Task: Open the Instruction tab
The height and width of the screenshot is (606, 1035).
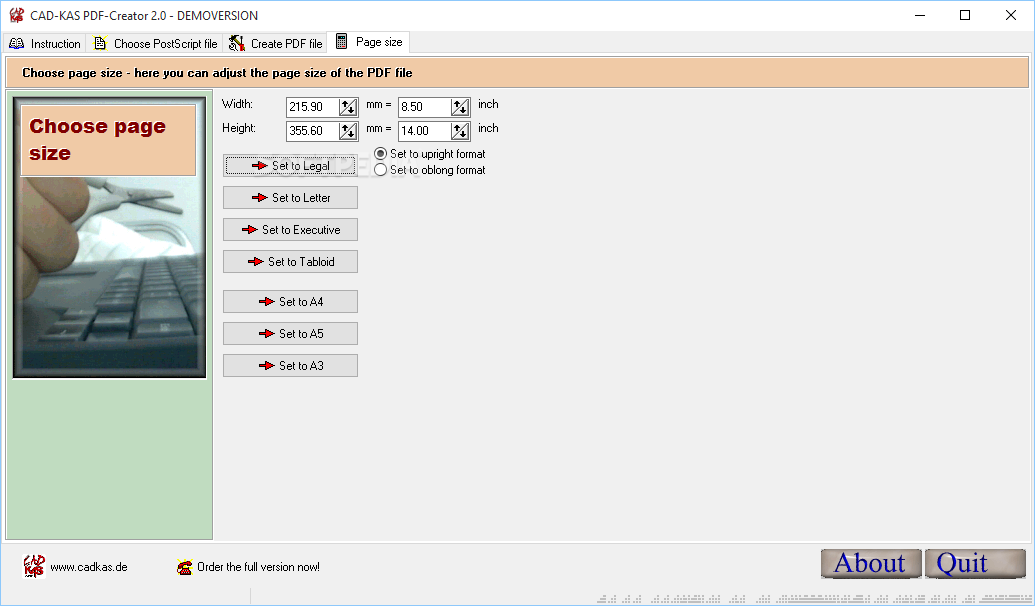Action: [x=44, y=44]
